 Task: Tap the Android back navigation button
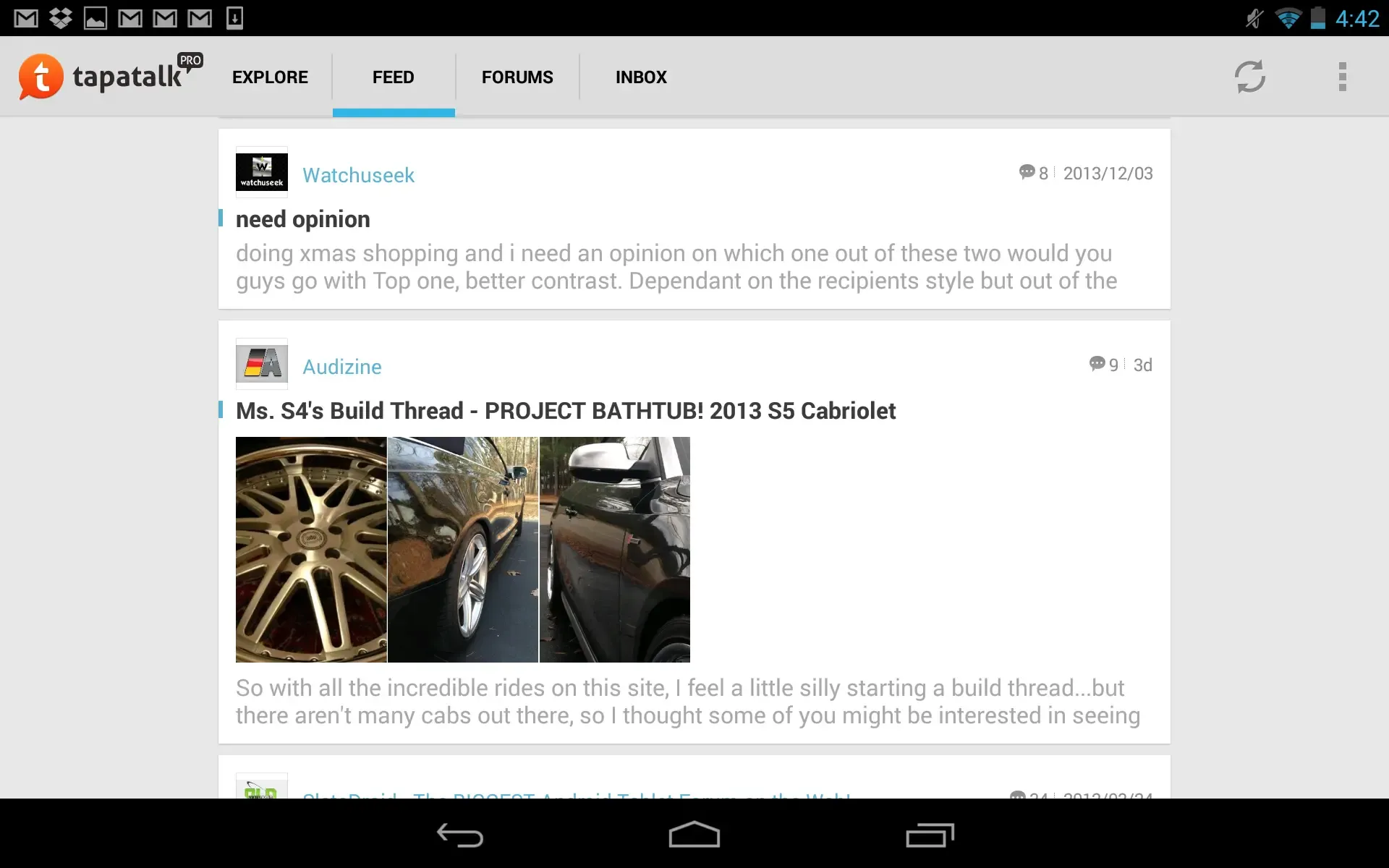(460, 835)
